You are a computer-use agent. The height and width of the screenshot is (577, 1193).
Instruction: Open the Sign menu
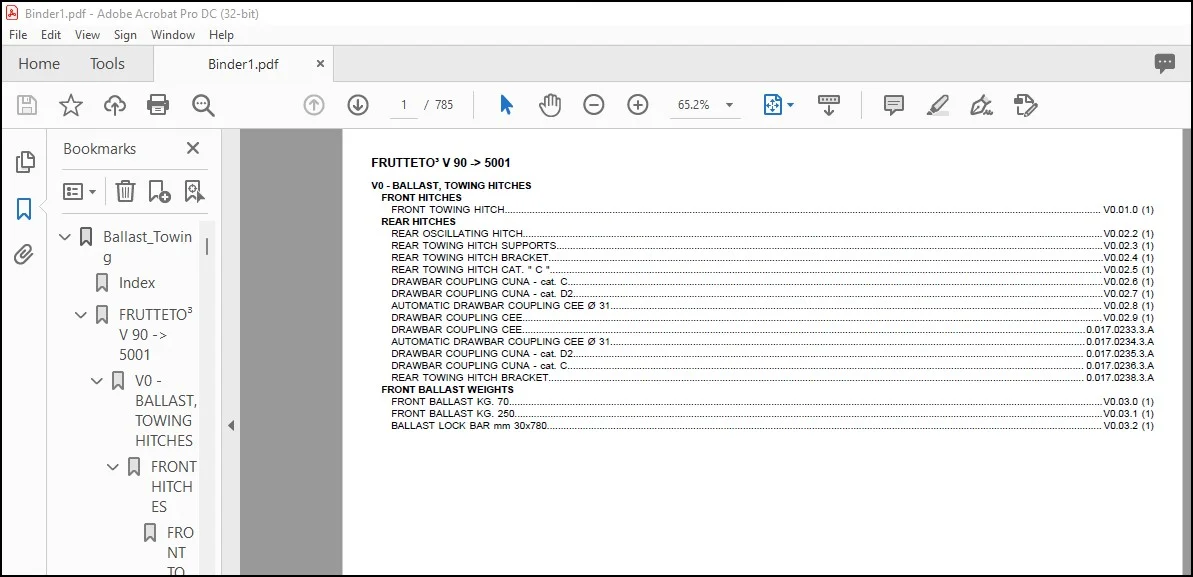[125, 35]
